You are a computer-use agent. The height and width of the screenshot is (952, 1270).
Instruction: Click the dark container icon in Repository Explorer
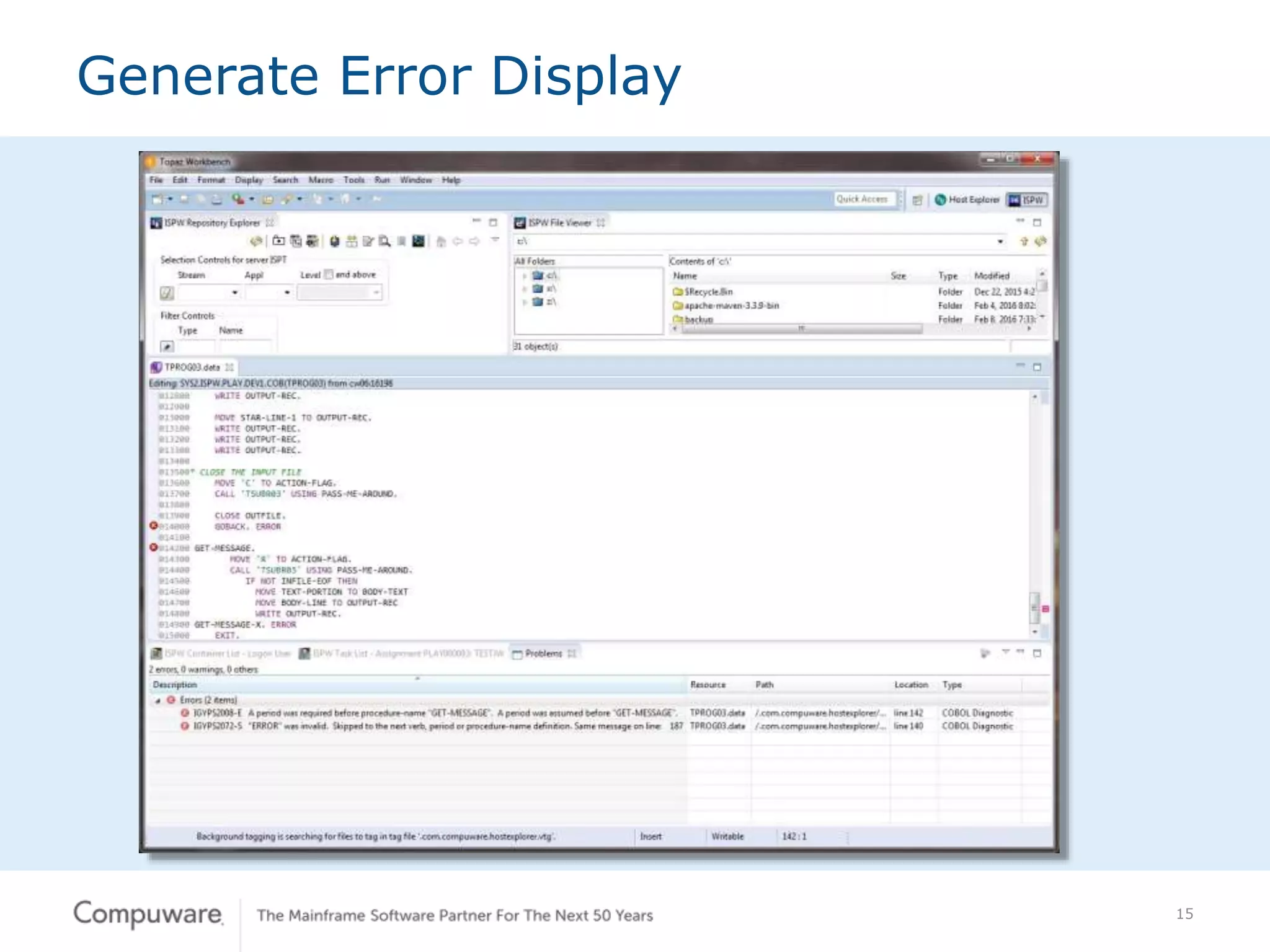coord(312,241)
